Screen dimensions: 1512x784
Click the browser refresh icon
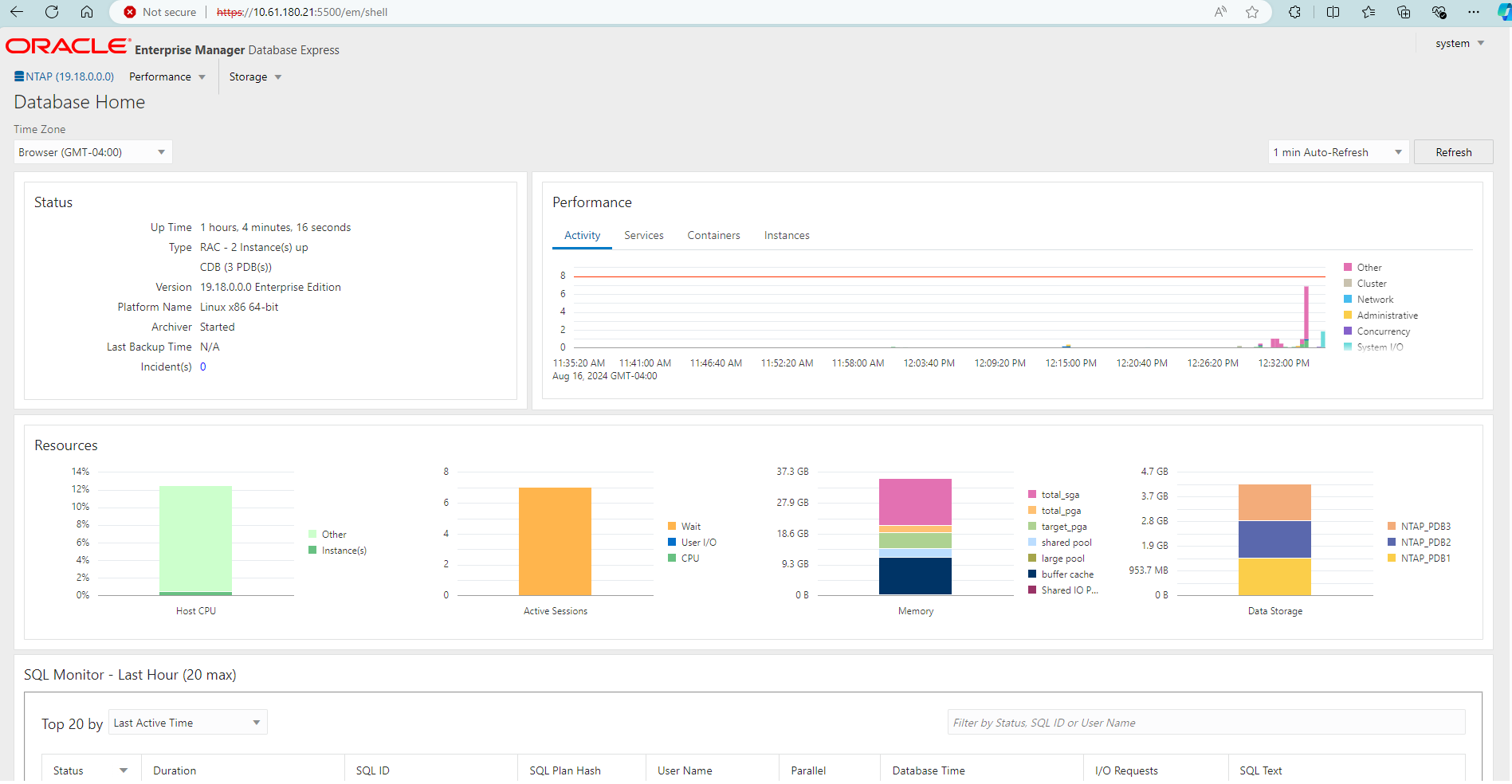pyautogui.click(x=52, y=12)
